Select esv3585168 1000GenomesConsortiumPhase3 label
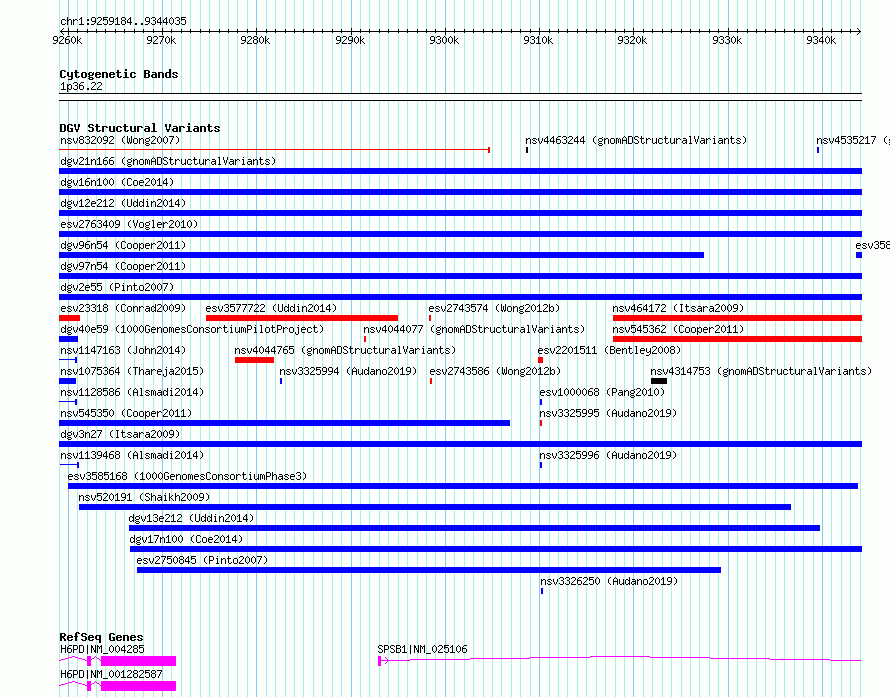The height and width of the screenshot is (697, 890). click(187, 476)
